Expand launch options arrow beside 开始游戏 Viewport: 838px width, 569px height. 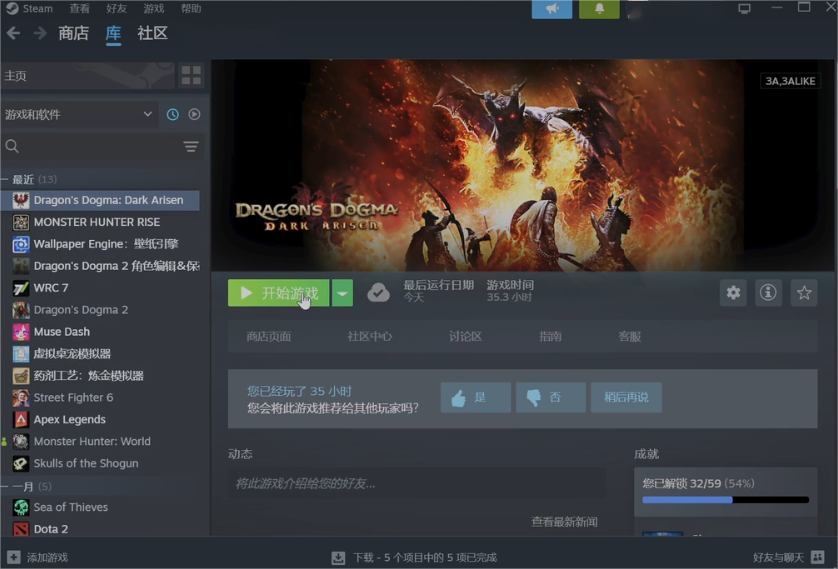point(343,293)
